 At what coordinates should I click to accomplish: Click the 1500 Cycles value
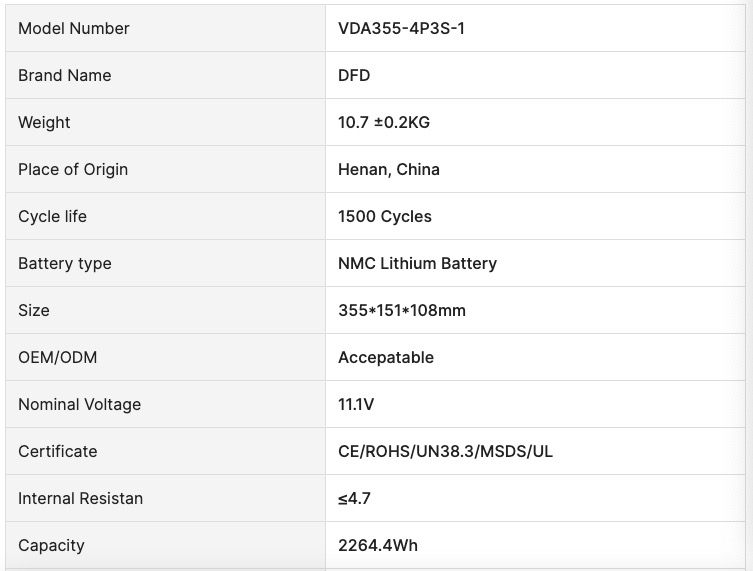coord(385,217)
